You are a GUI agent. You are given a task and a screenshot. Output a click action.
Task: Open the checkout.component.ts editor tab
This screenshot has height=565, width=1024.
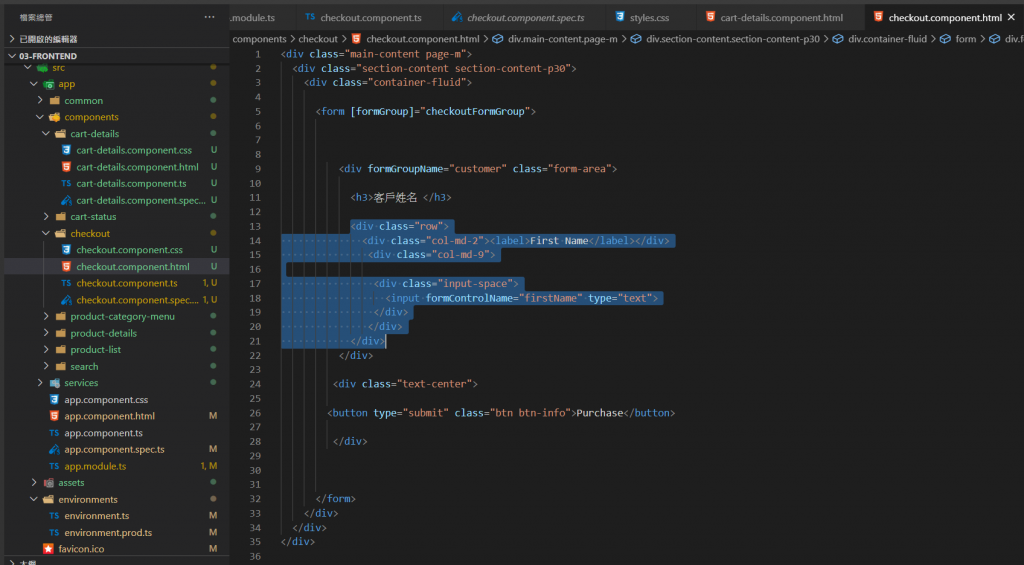point(364,18)
